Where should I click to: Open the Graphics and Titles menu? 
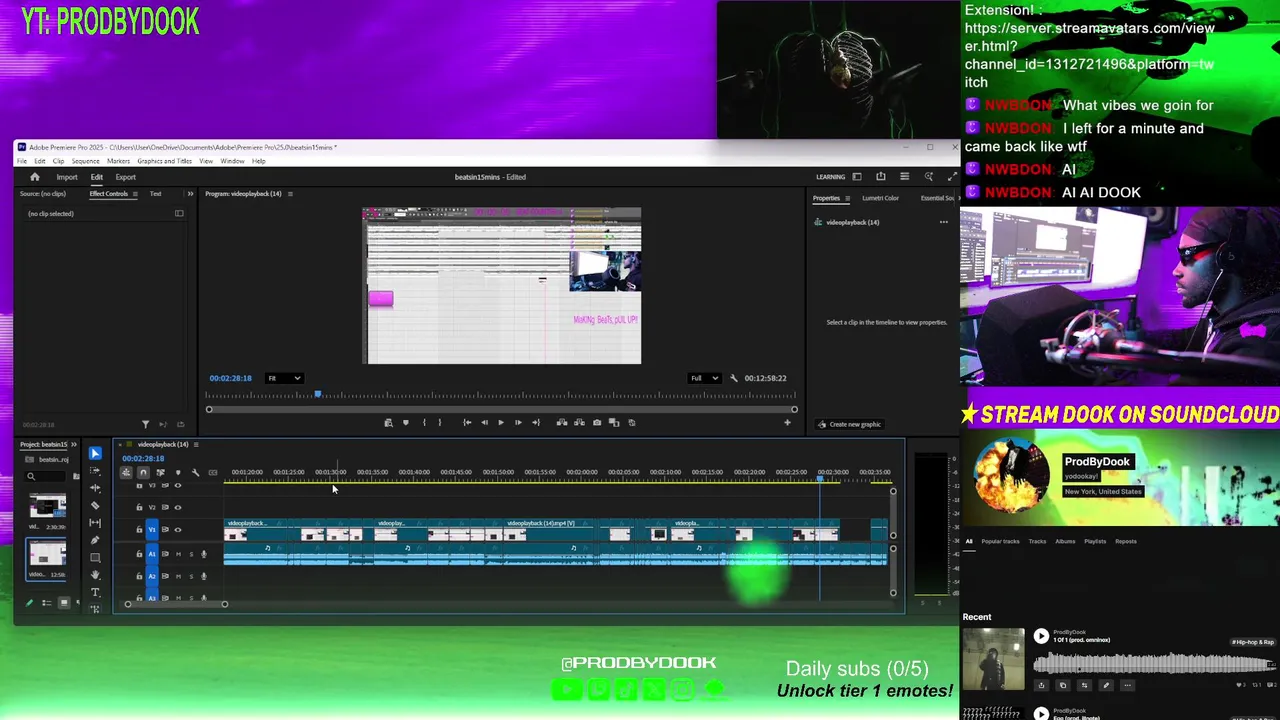[x=164, y=161]
